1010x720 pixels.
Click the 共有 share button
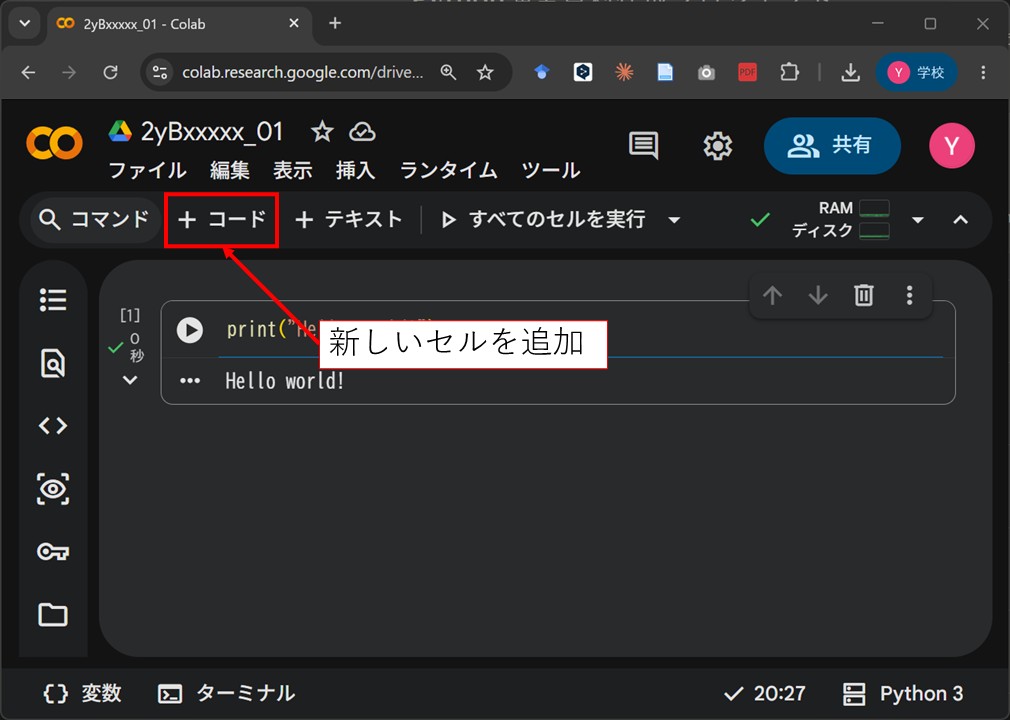(x=832, y=146)
